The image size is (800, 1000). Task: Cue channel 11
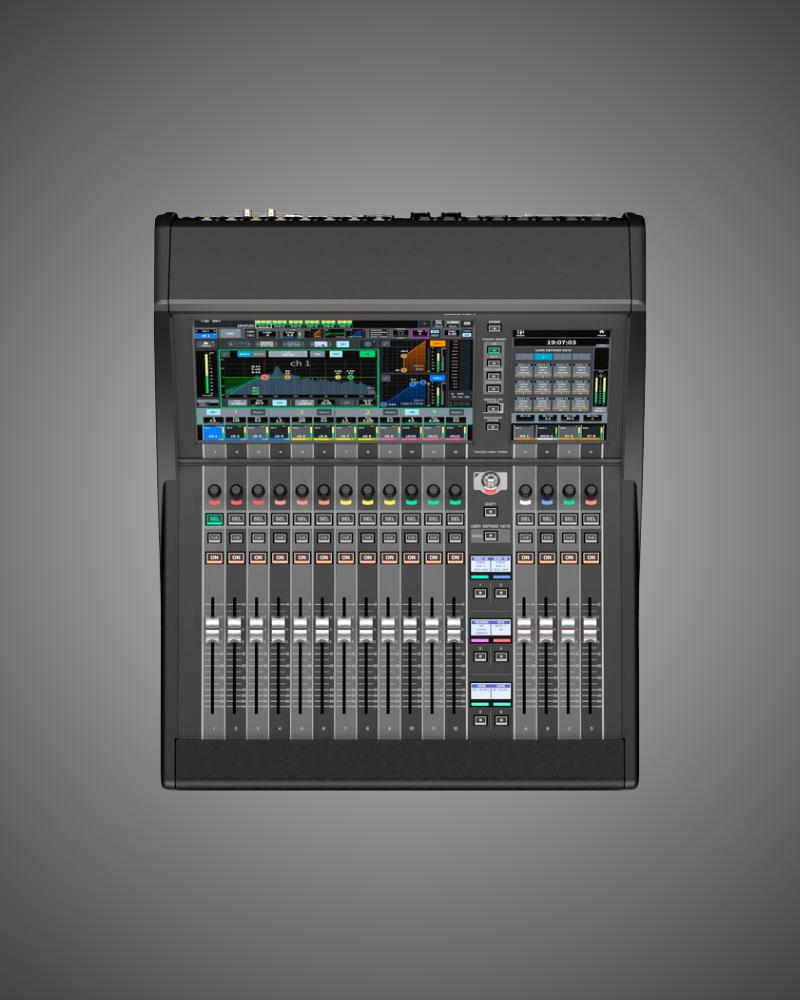click(433, 538)
